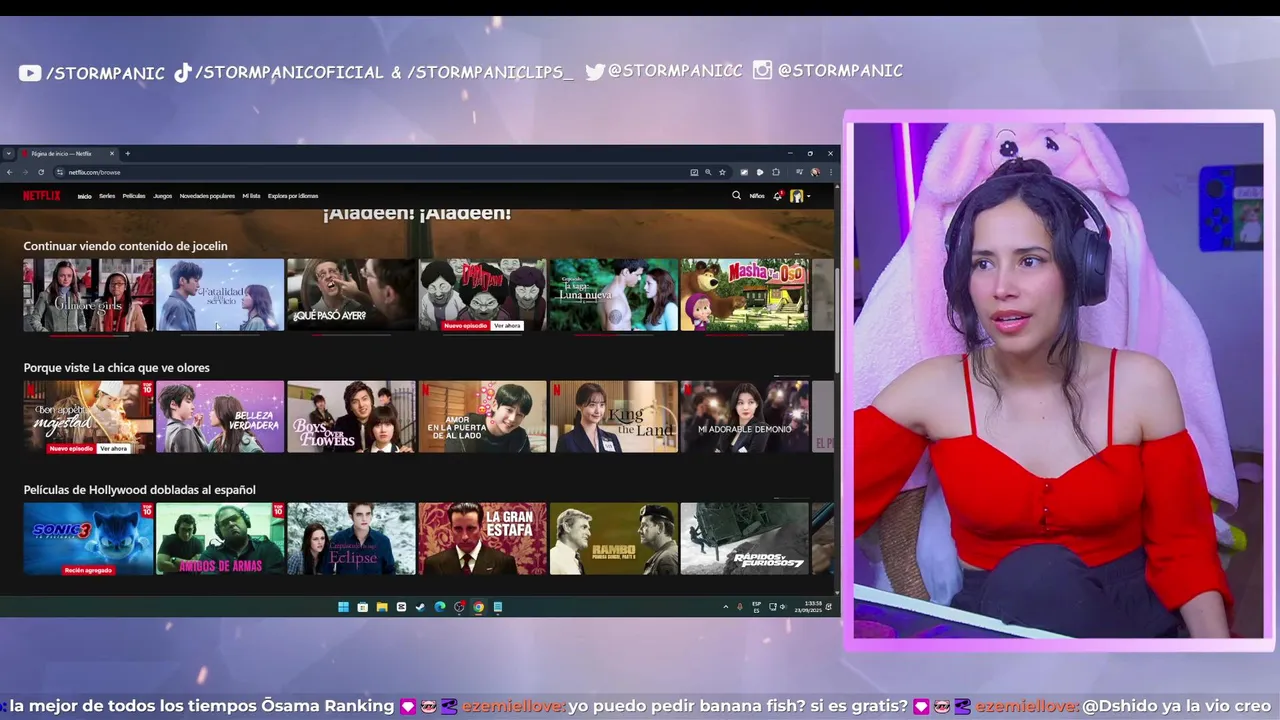Open the Juegos menu item

point(162,196)
